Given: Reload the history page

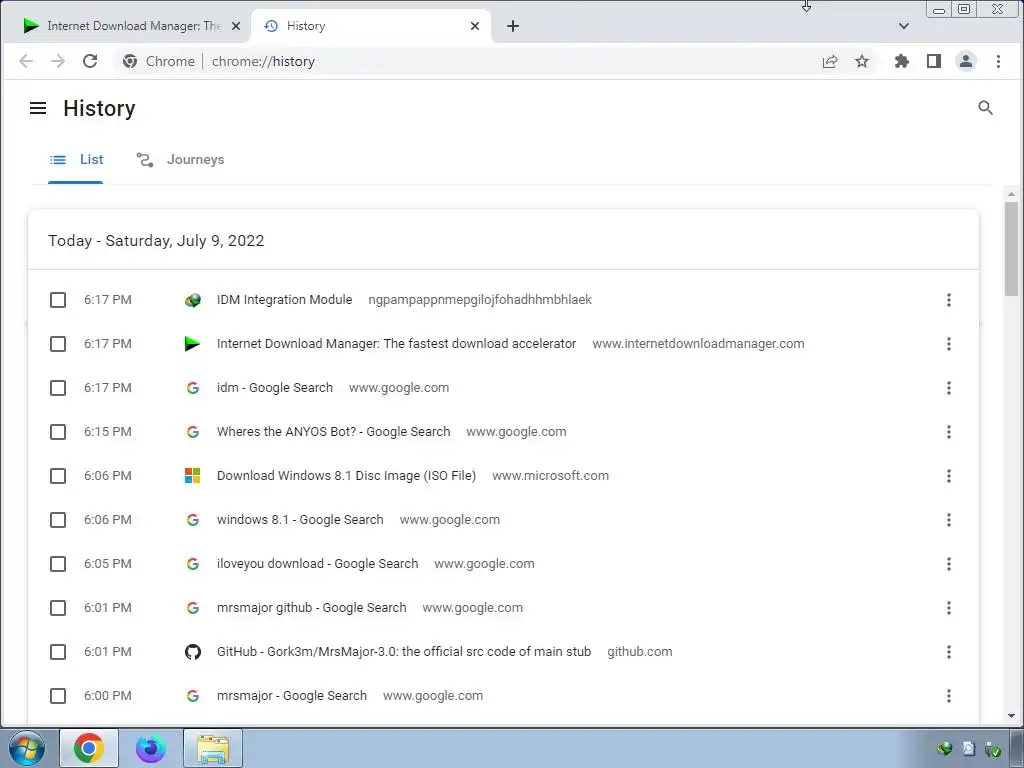Looking at the screenshot, I should (90, 61).
